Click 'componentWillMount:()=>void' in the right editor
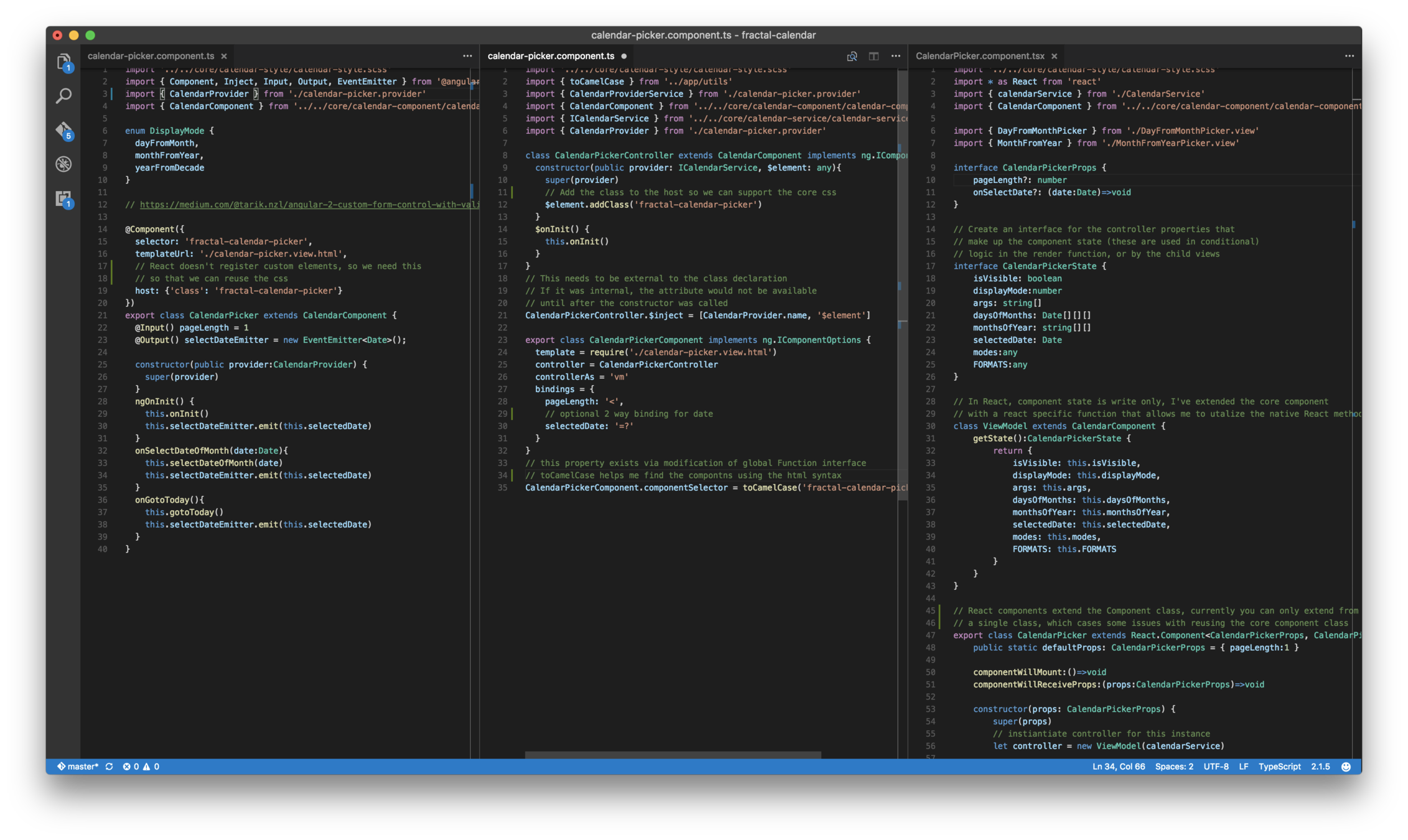1408x840 pixels. pos(1039,672)
